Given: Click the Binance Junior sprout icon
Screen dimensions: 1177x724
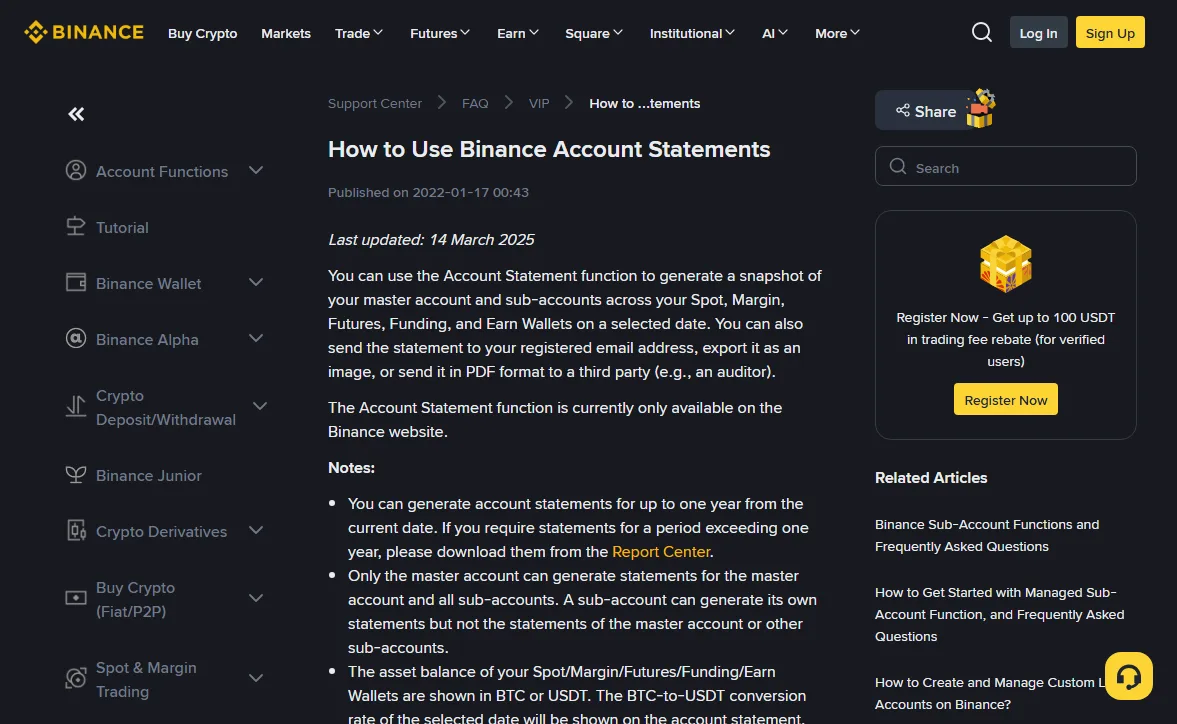Looking at the screenshot, I should click(76, 475).
